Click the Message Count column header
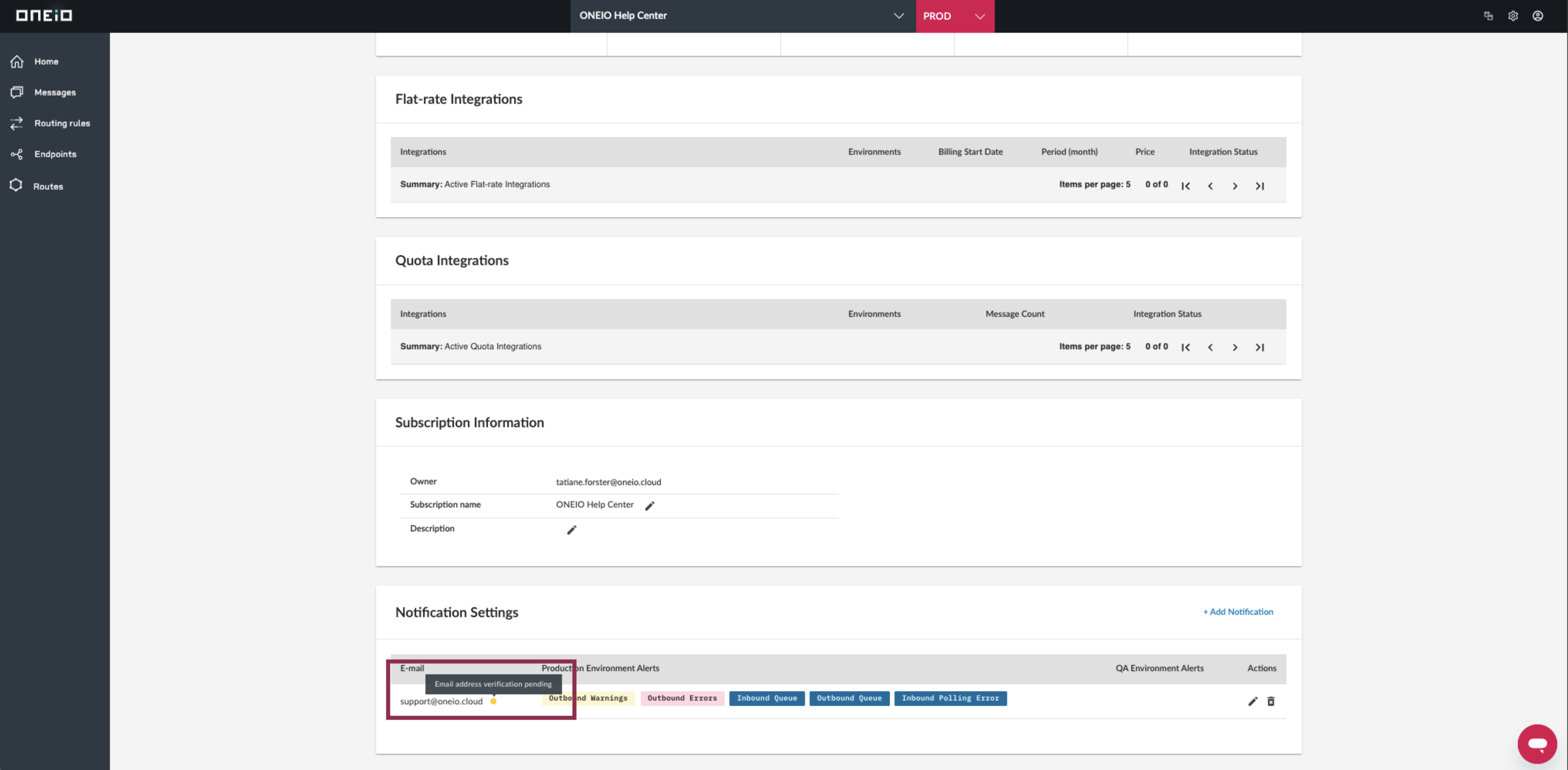Viewport: 1568px width, 770px height. click(x=1015, y=314)
